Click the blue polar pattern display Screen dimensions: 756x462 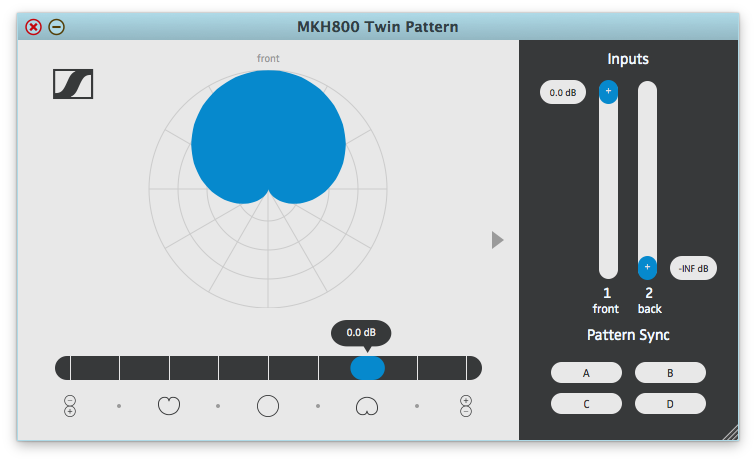(268, 137)
